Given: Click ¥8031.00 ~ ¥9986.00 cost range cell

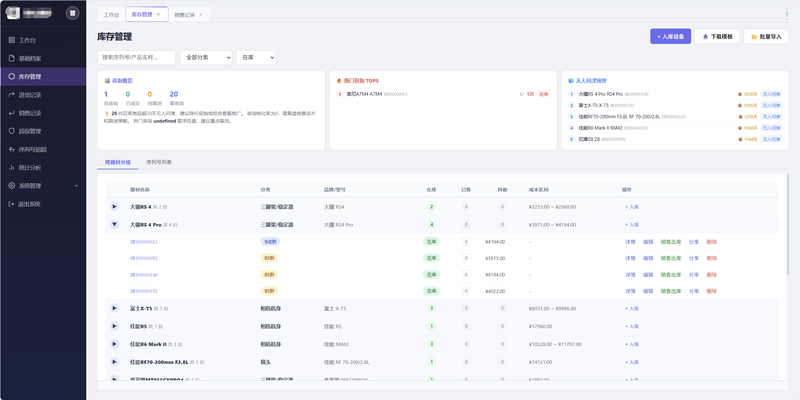Looking at the screenshot, I should 553,309.
